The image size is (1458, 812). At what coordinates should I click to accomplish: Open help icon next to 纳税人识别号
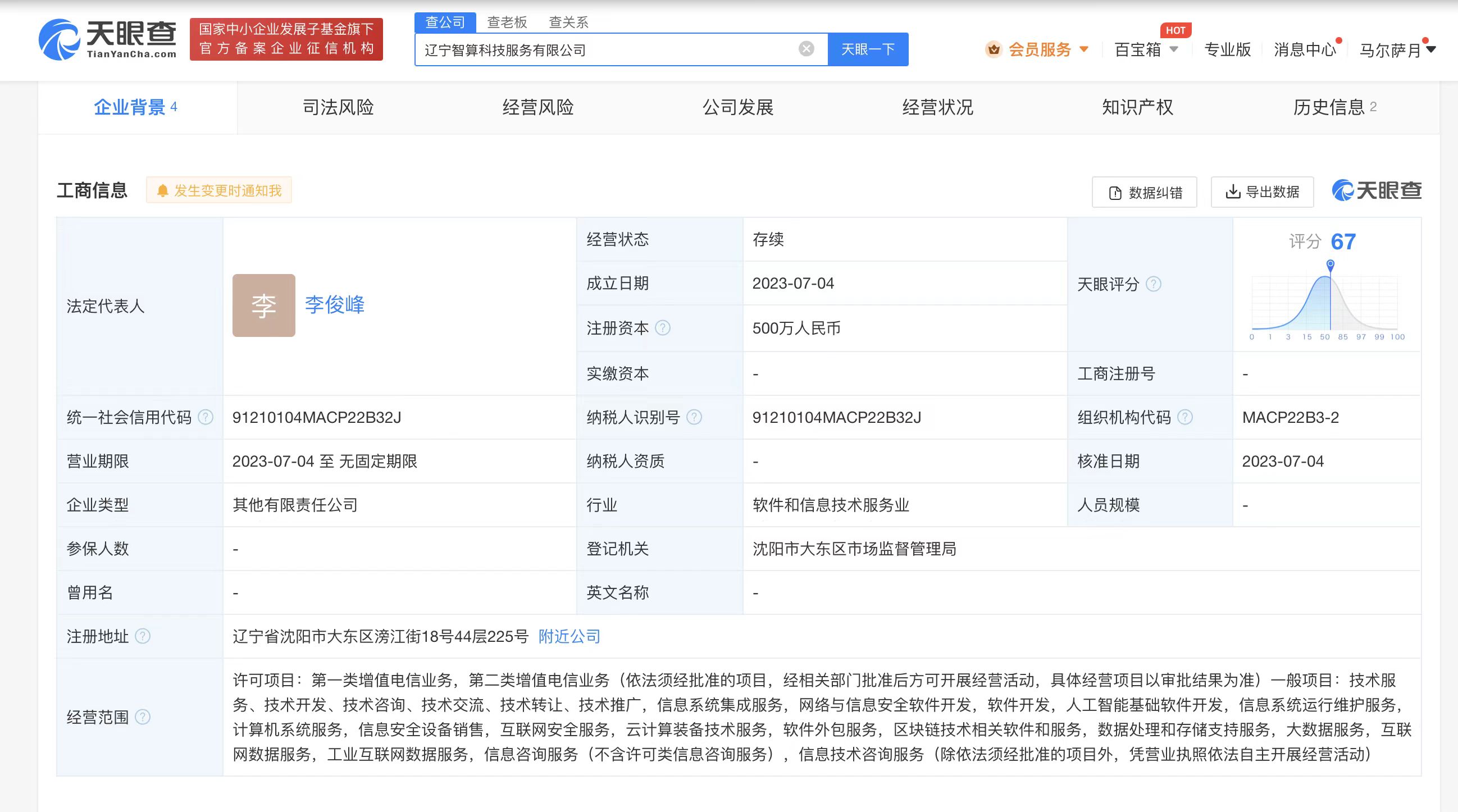click(x=694, y=417)
